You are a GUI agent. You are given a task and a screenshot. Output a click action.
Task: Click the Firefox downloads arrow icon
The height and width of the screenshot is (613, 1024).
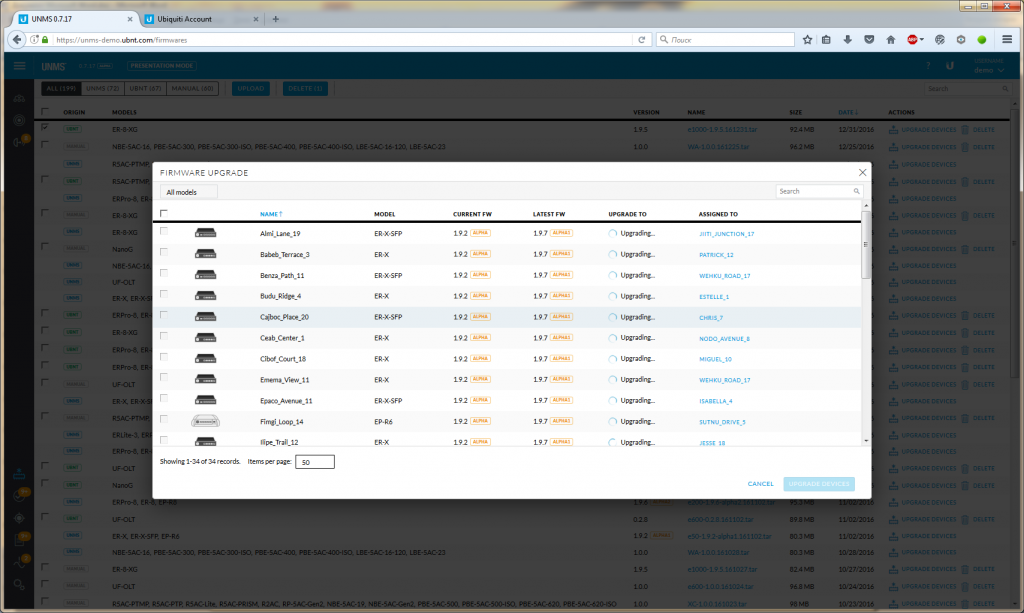coord(847,40)
